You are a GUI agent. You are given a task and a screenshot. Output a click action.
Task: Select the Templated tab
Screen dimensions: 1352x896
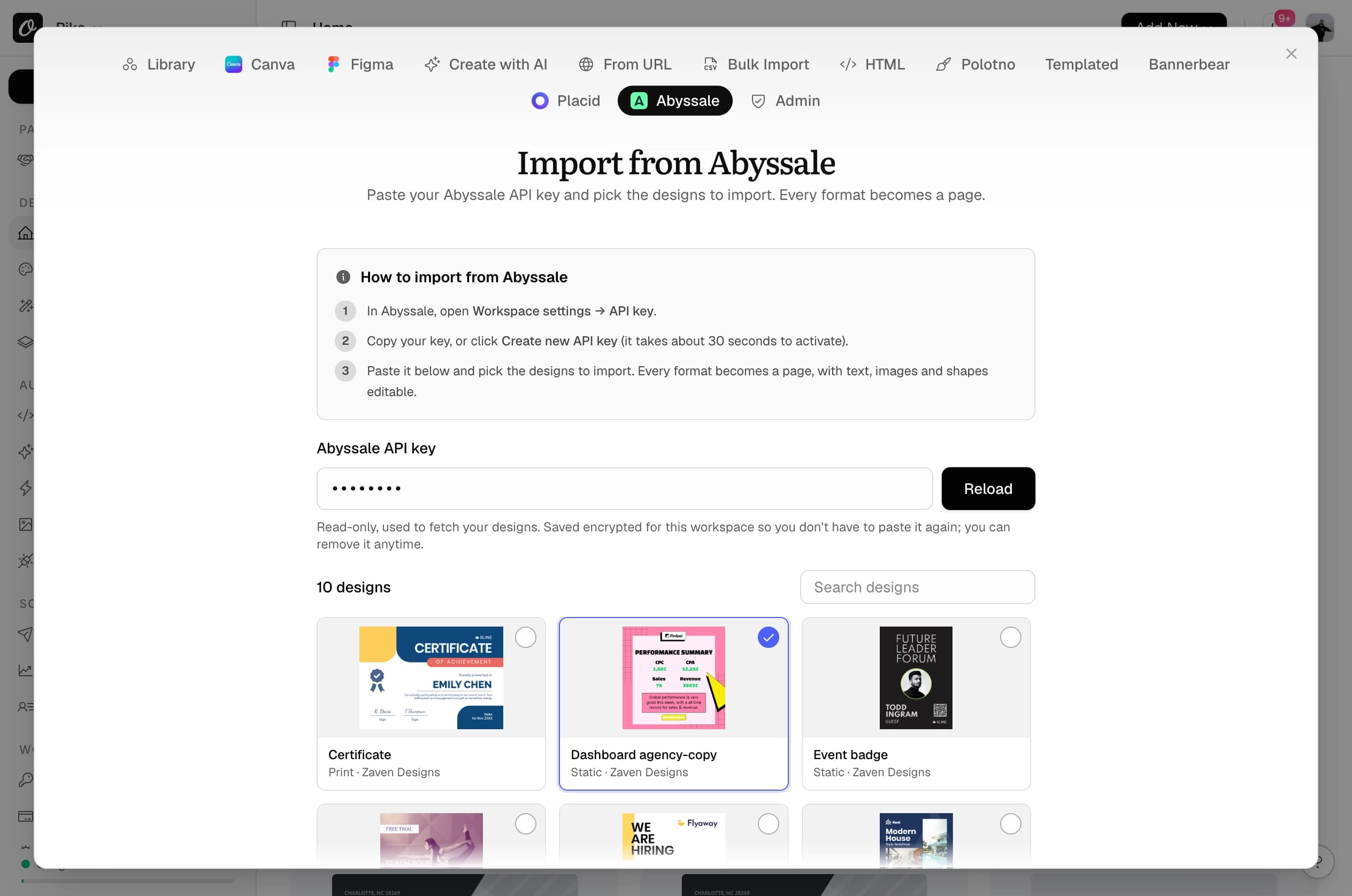point(1081,64)
